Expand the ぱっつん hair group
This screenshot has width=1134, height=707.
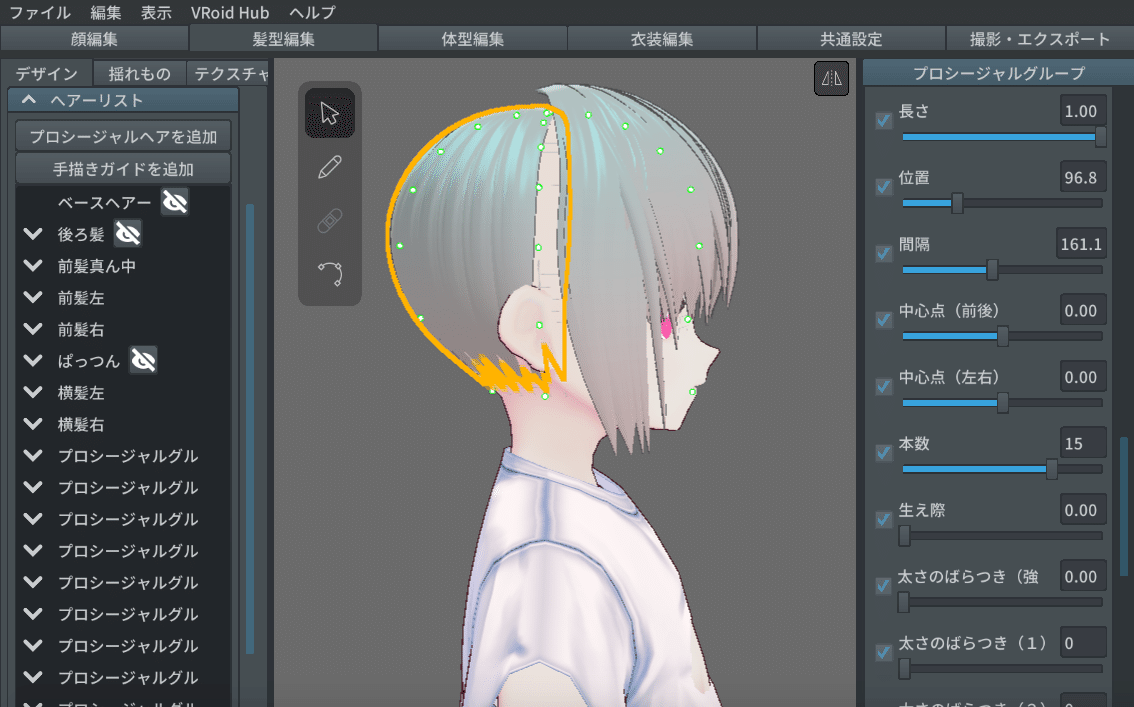[x=33, y=360]
